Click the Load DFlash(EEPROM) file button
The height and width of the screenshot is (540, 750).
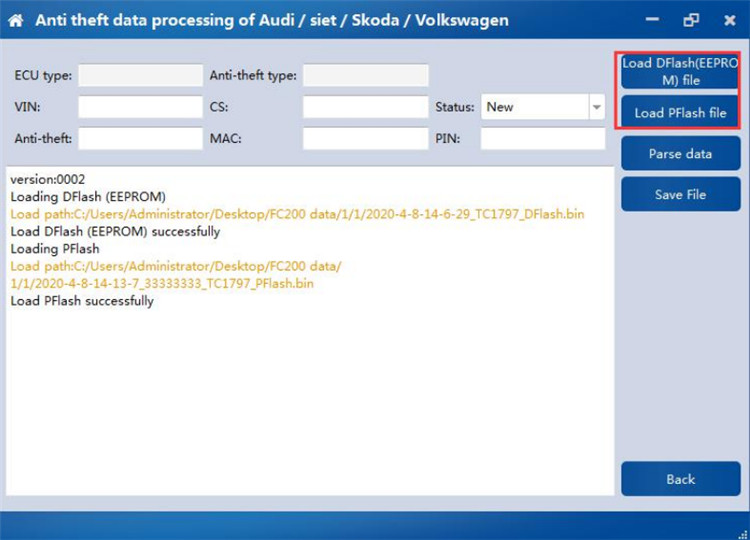[x=680, y=72]
